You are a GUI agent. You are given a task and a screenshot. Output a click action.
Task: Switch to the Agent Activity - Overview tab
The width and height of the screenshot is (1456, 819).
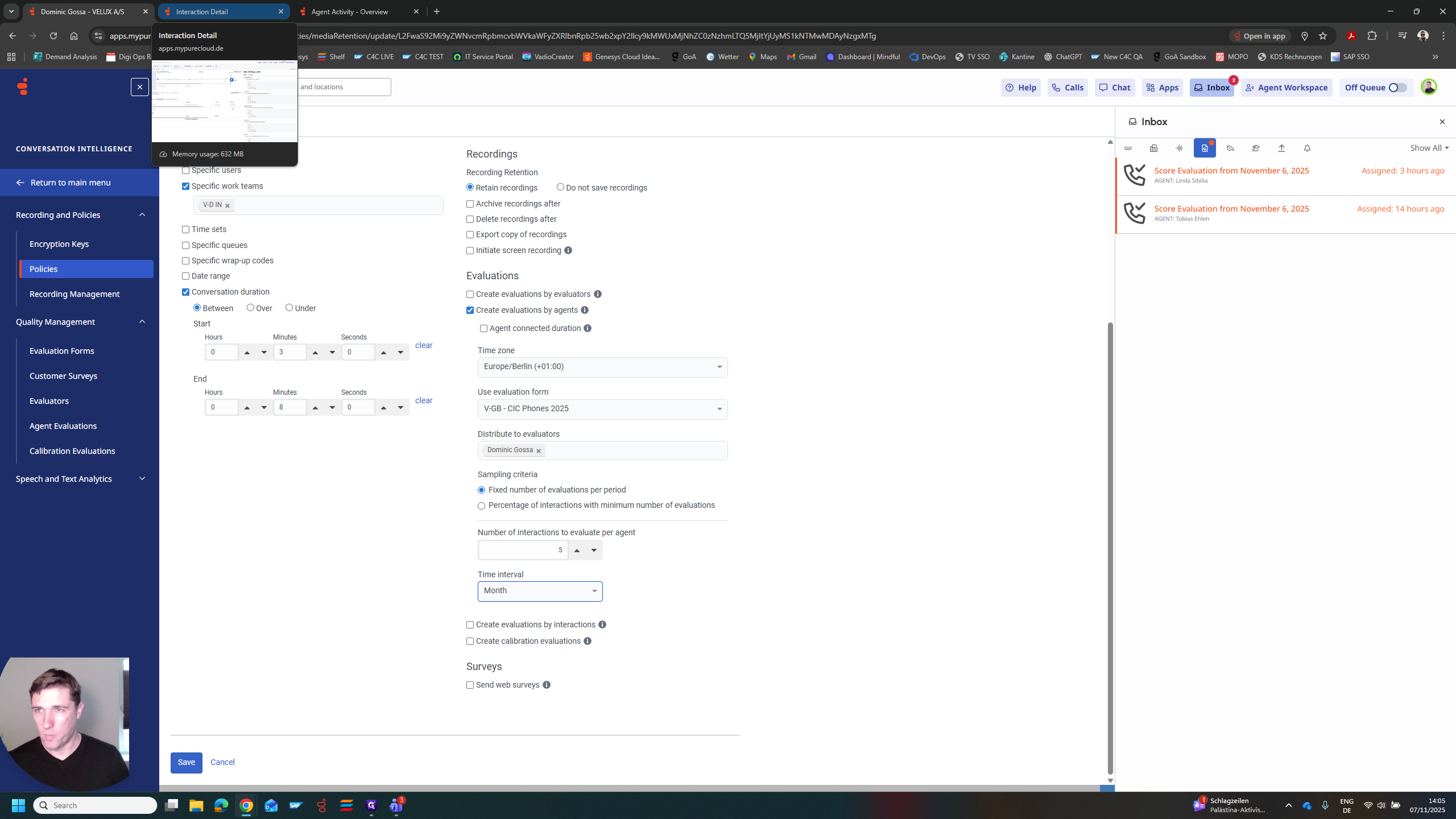[x=349, y=11]
